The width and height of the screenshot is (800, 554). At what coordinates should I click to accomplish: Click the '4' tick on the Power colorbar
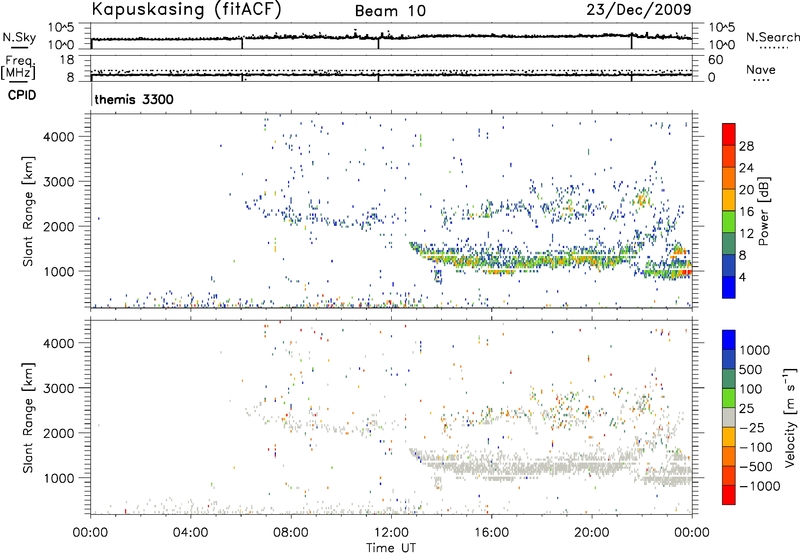[x=742, y=277]
